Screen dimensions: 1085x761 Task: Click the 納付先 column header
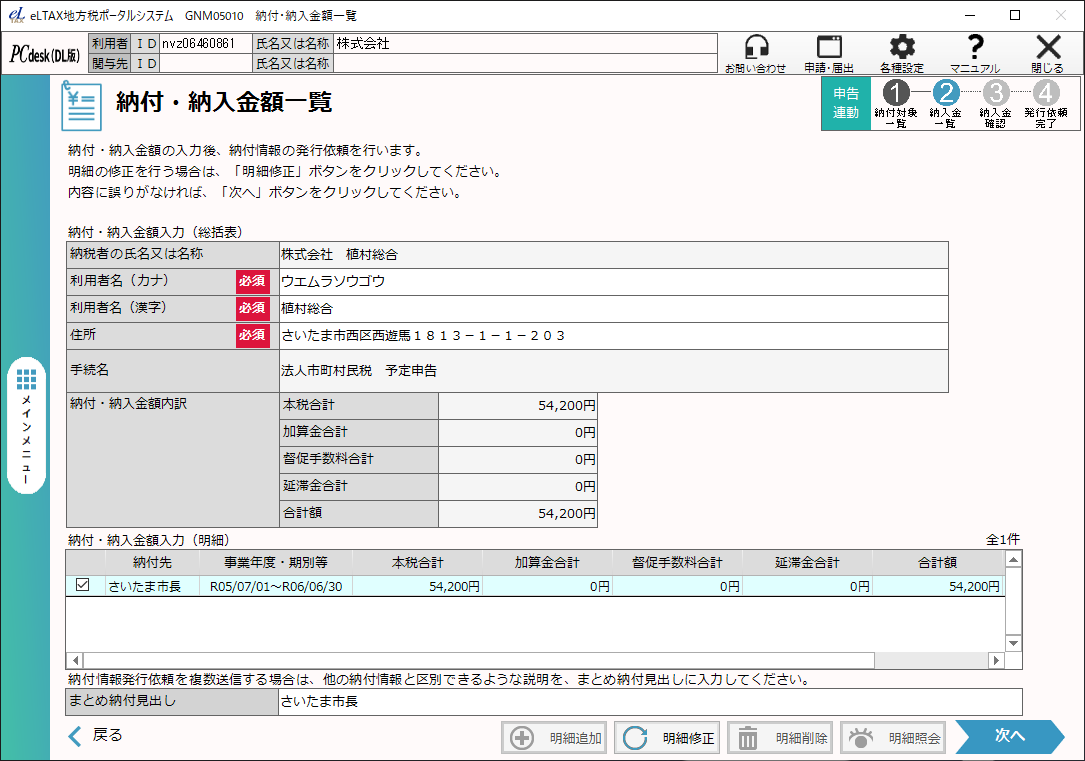pyautogui.click(x=152, y=562)
